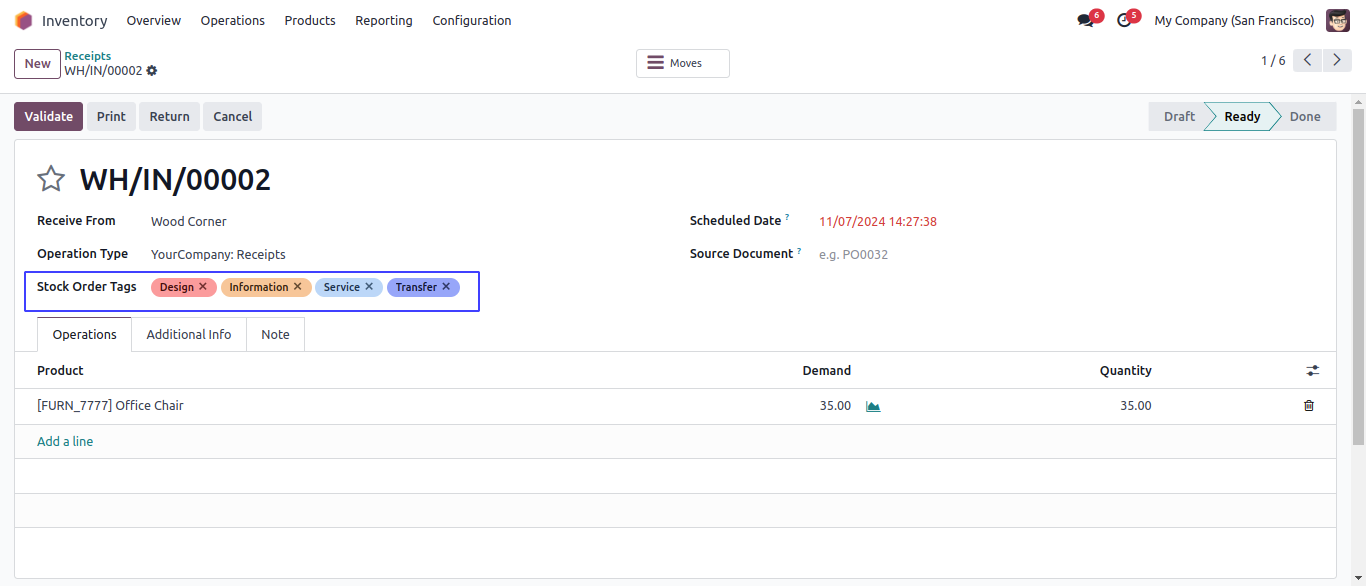
Task: Remove the Design tag
Action: (203, 286)
